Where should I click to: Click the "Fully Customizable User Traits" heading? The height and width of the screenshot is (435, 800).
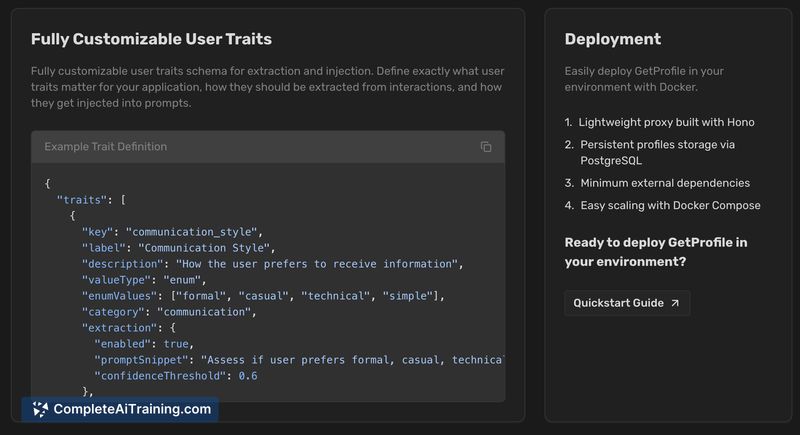tap(151, 39)
